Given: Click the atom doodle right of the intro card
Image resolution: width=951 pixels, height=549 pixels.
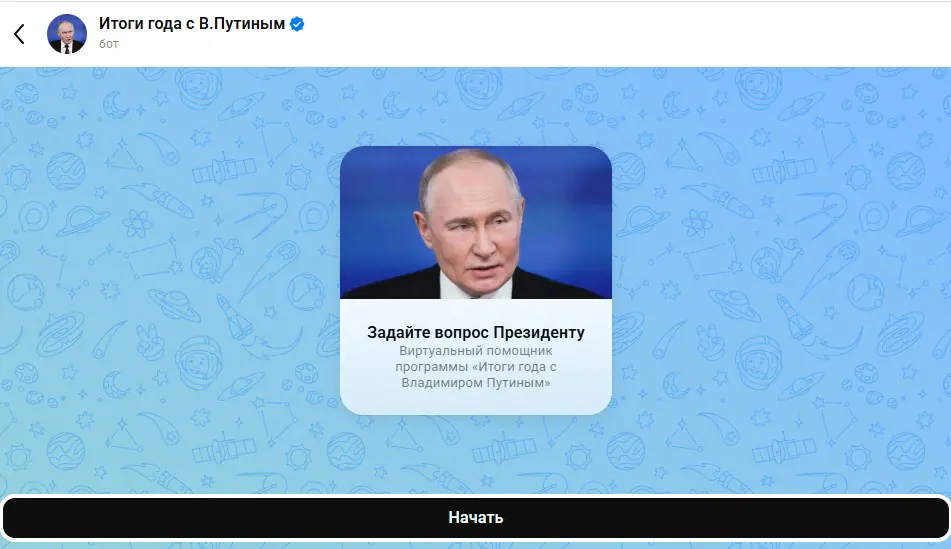Looking at the screenshot, I should point(697,223).
